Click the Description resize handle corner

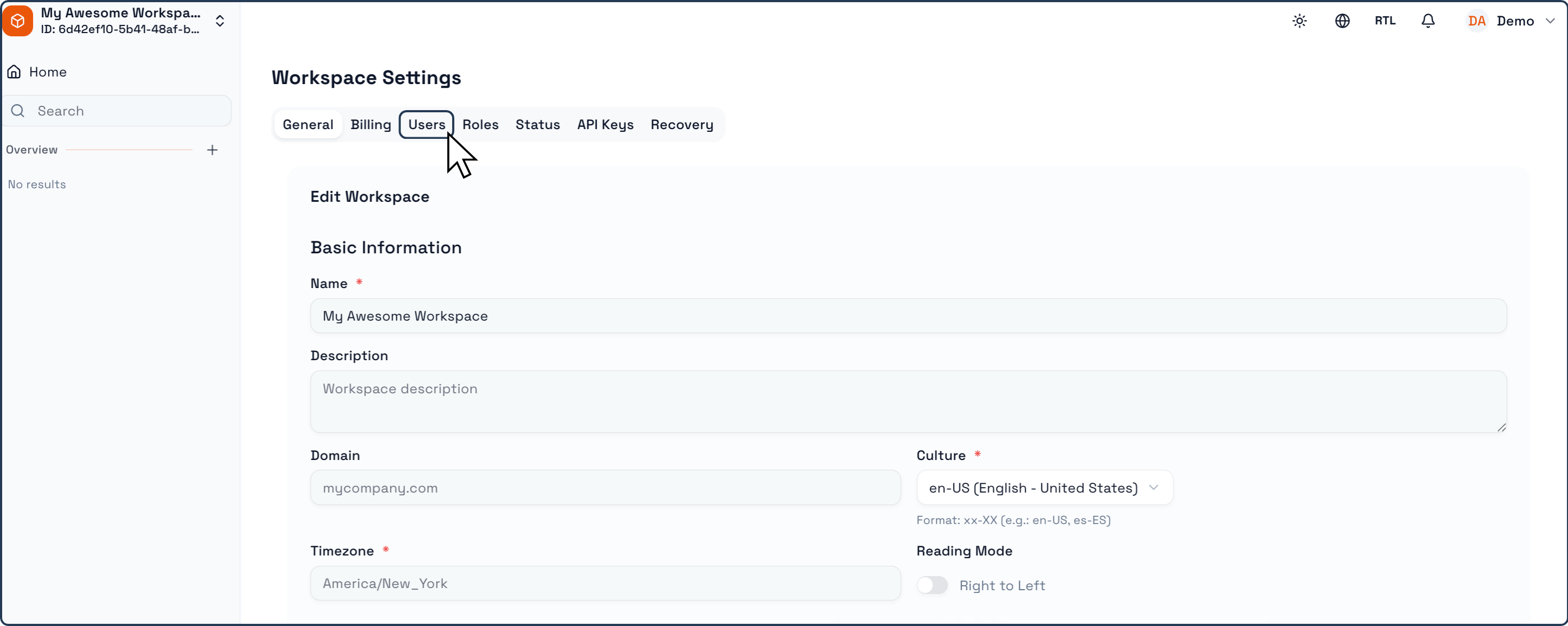pyautogui.click(x=1501, y=427)
